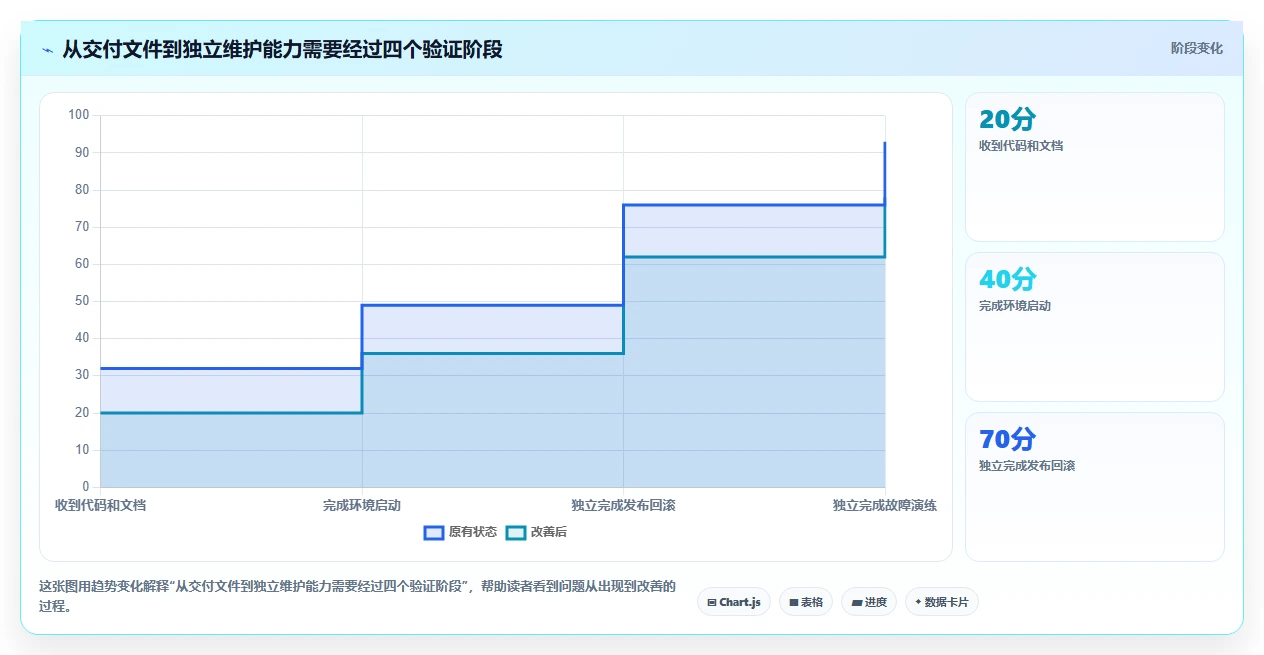Toggle the 原有状态 legend entry
The image size is (1264, 655).
pos(460,532)
